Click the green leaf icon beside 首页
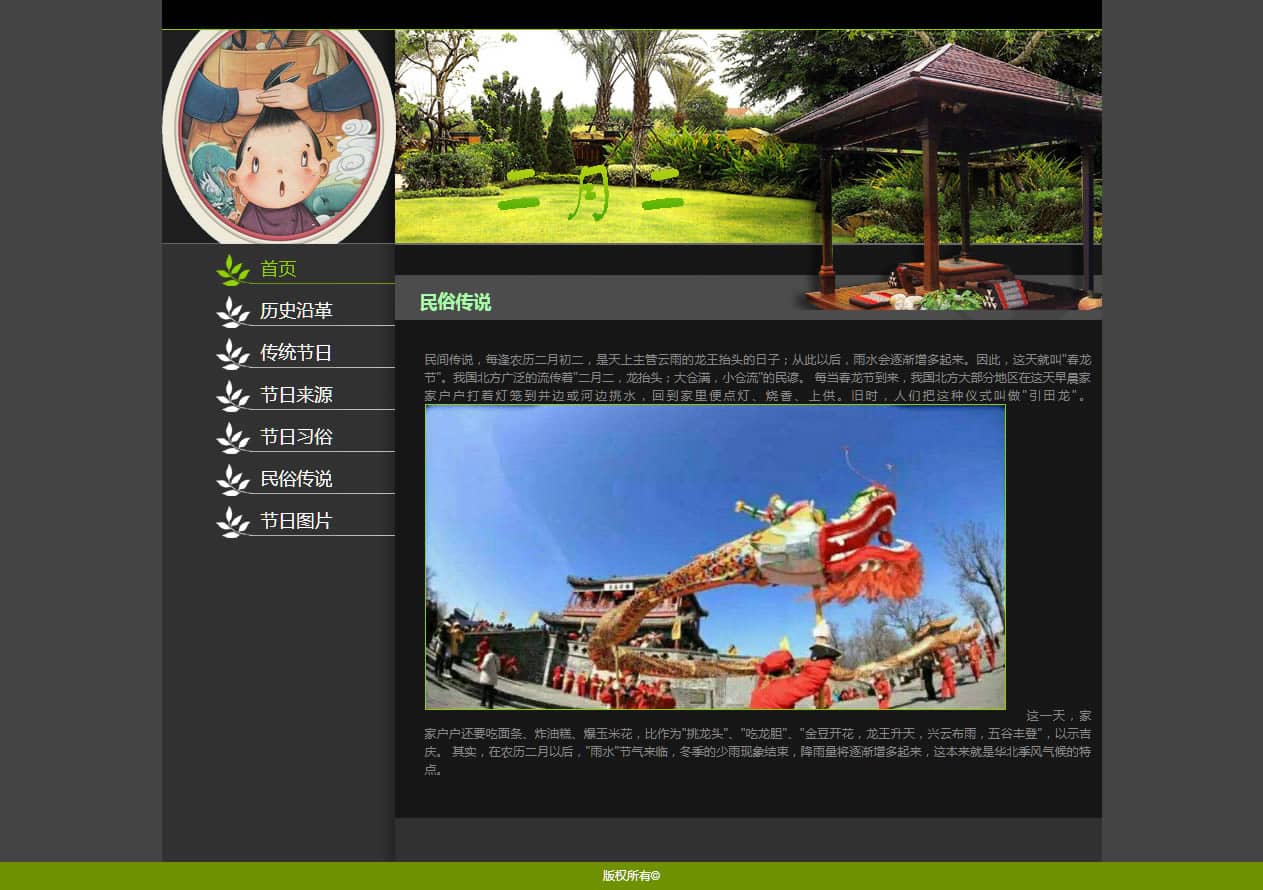Image resolution: width=1263 pixels, height=890 pixels. (233, 270)
